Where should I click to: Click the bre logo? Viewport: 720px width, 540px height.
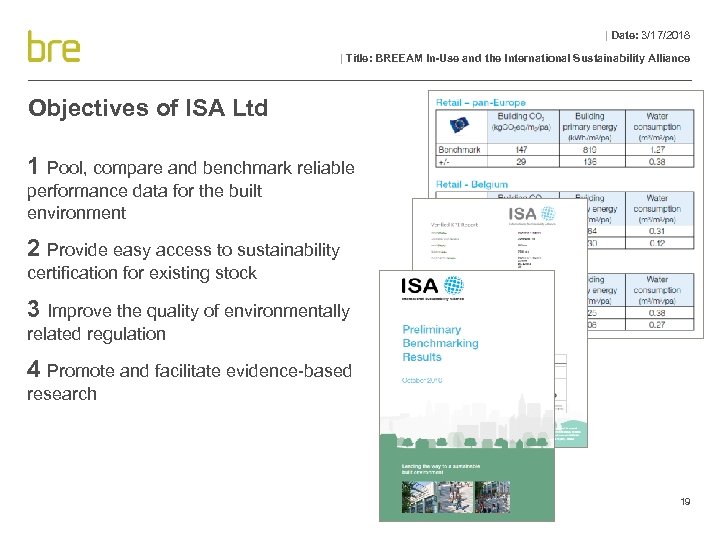pyautogui.click(x=54, y=46)
